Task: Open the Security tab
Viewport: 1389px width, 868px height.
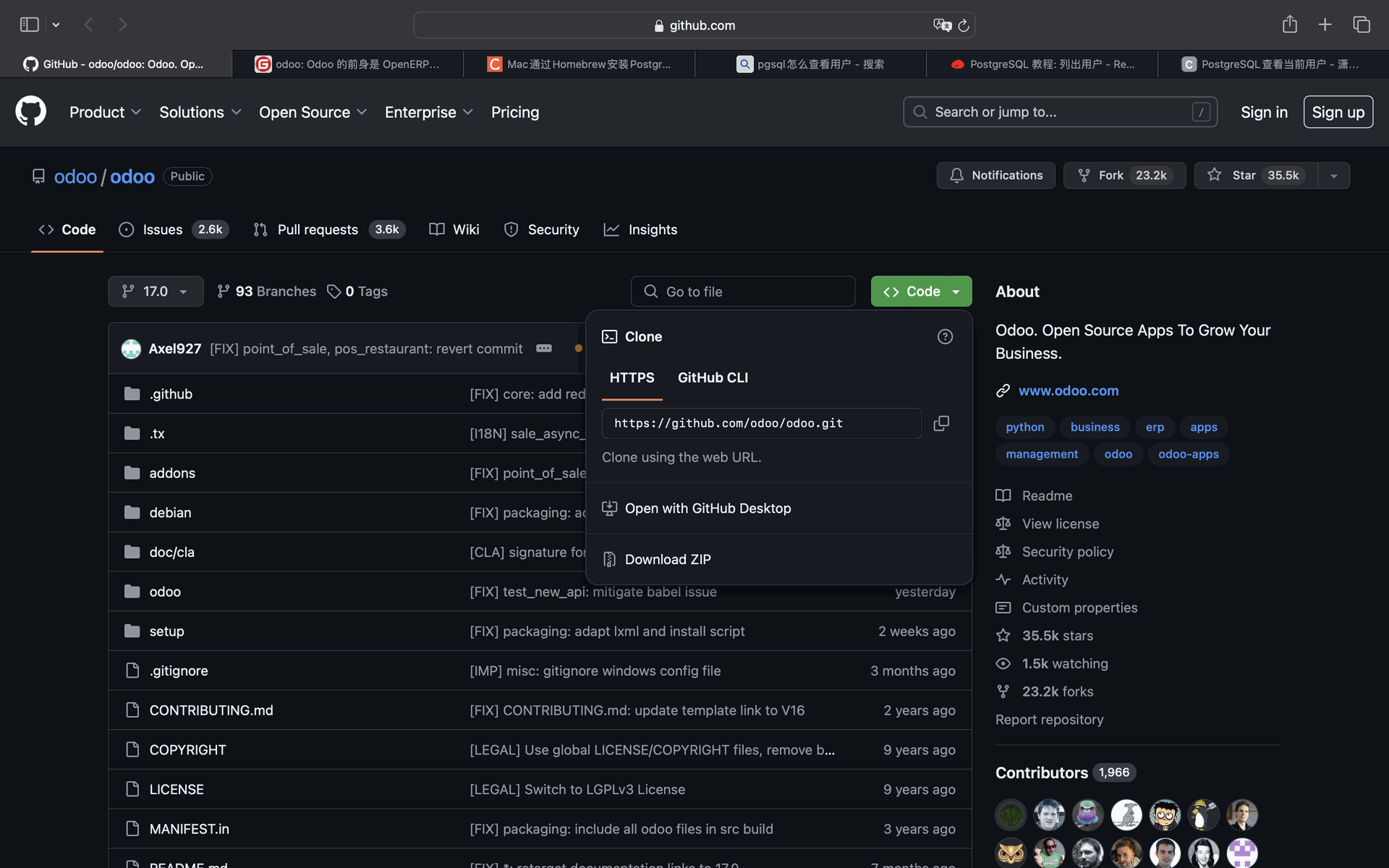Action: coord(541,229)
